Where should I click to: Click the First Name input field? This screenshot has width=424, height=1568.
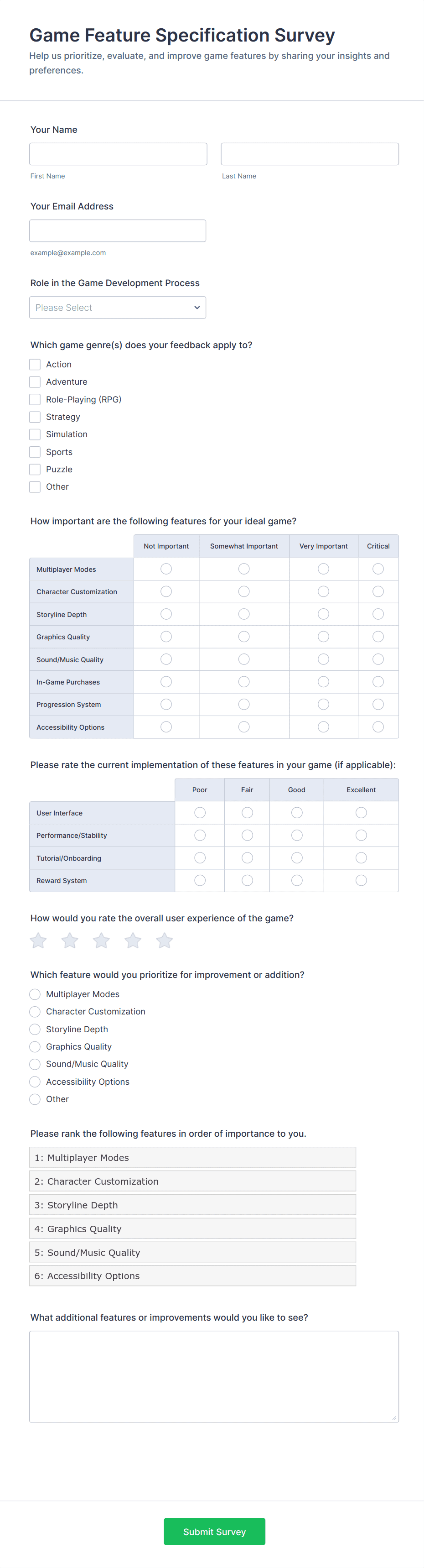tap(118, 153)
